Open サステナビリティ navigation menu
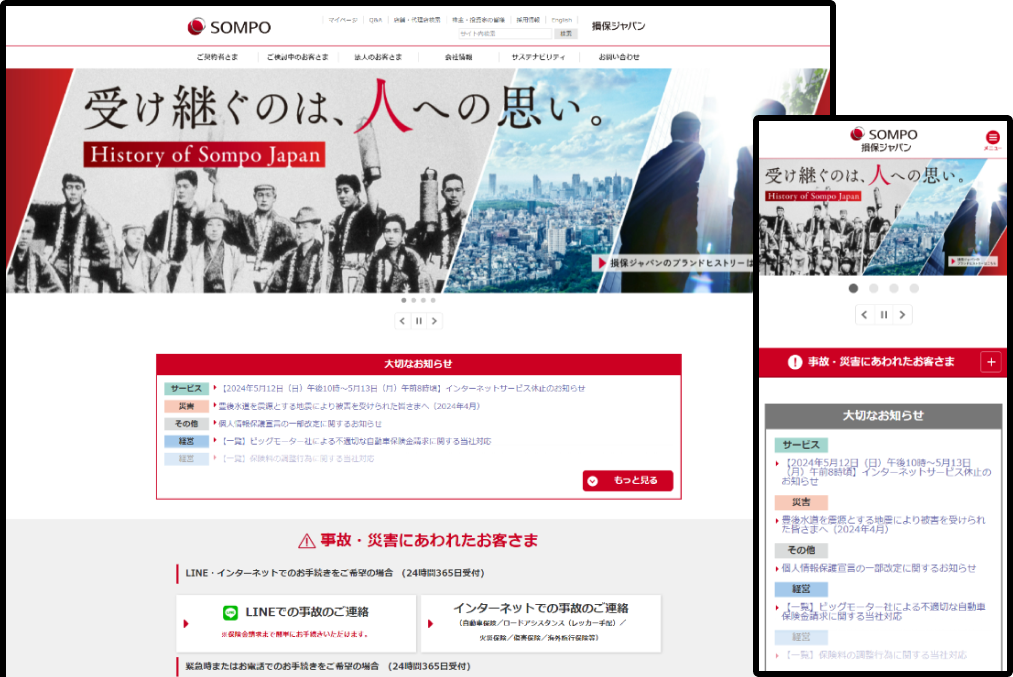Screen dimensions: 1013x677 (538, 57)
